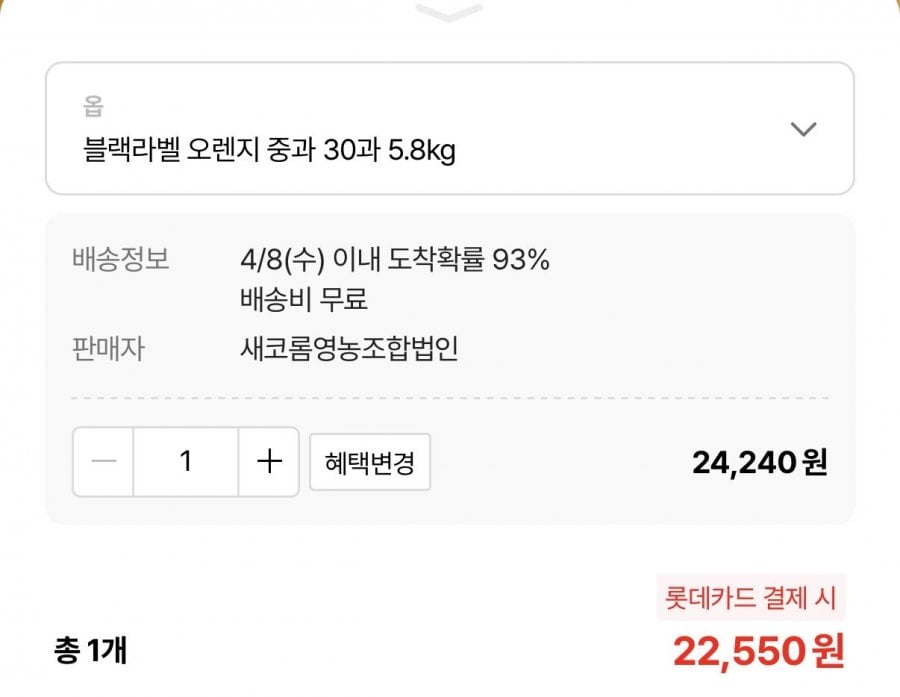Viewport: 900px width, 697px height.
Task: Select the 블랙라벨 오렌지 중과 30과 5.8kg text
Action: 268,152
